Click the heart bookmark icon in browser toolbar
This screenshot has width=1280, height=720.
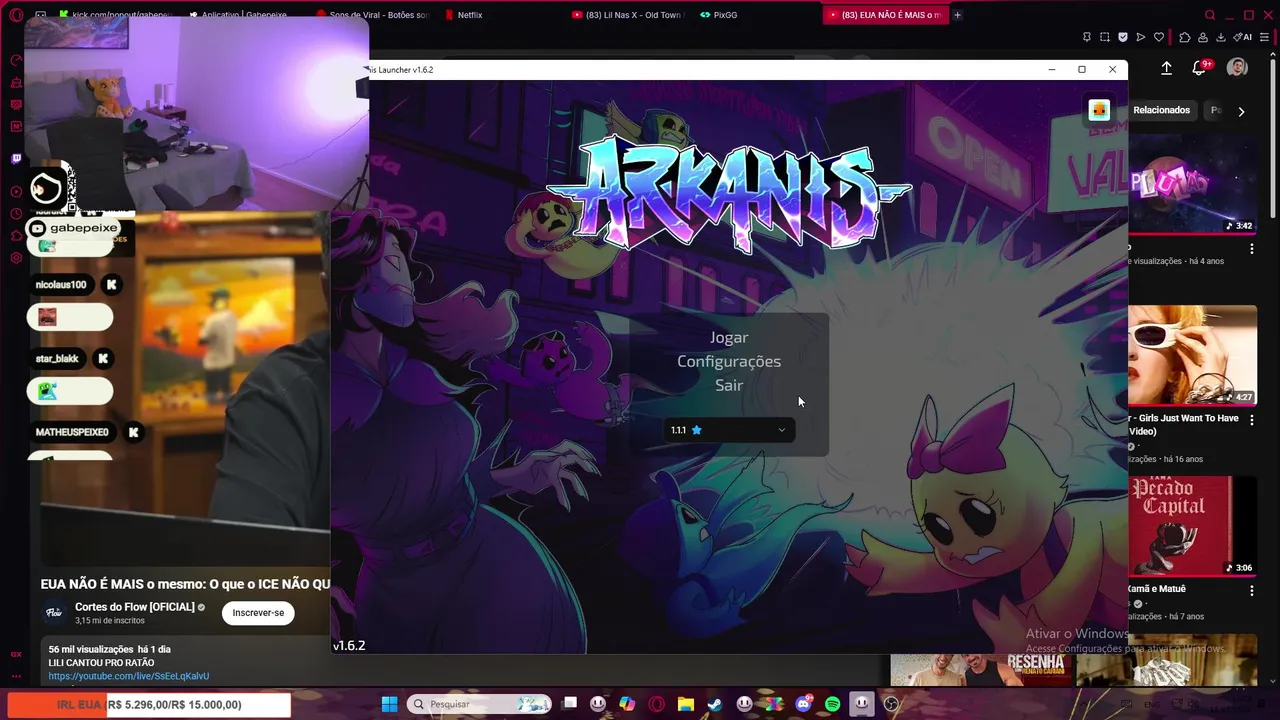tap(1159, 37)
